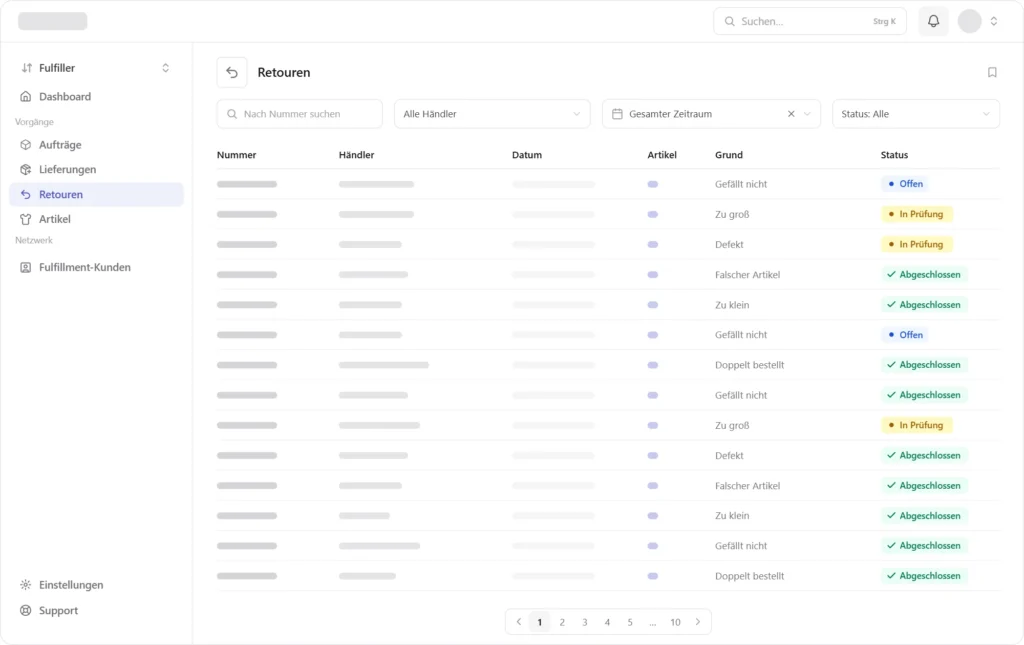Open the user avatar menu

point(969,21)
